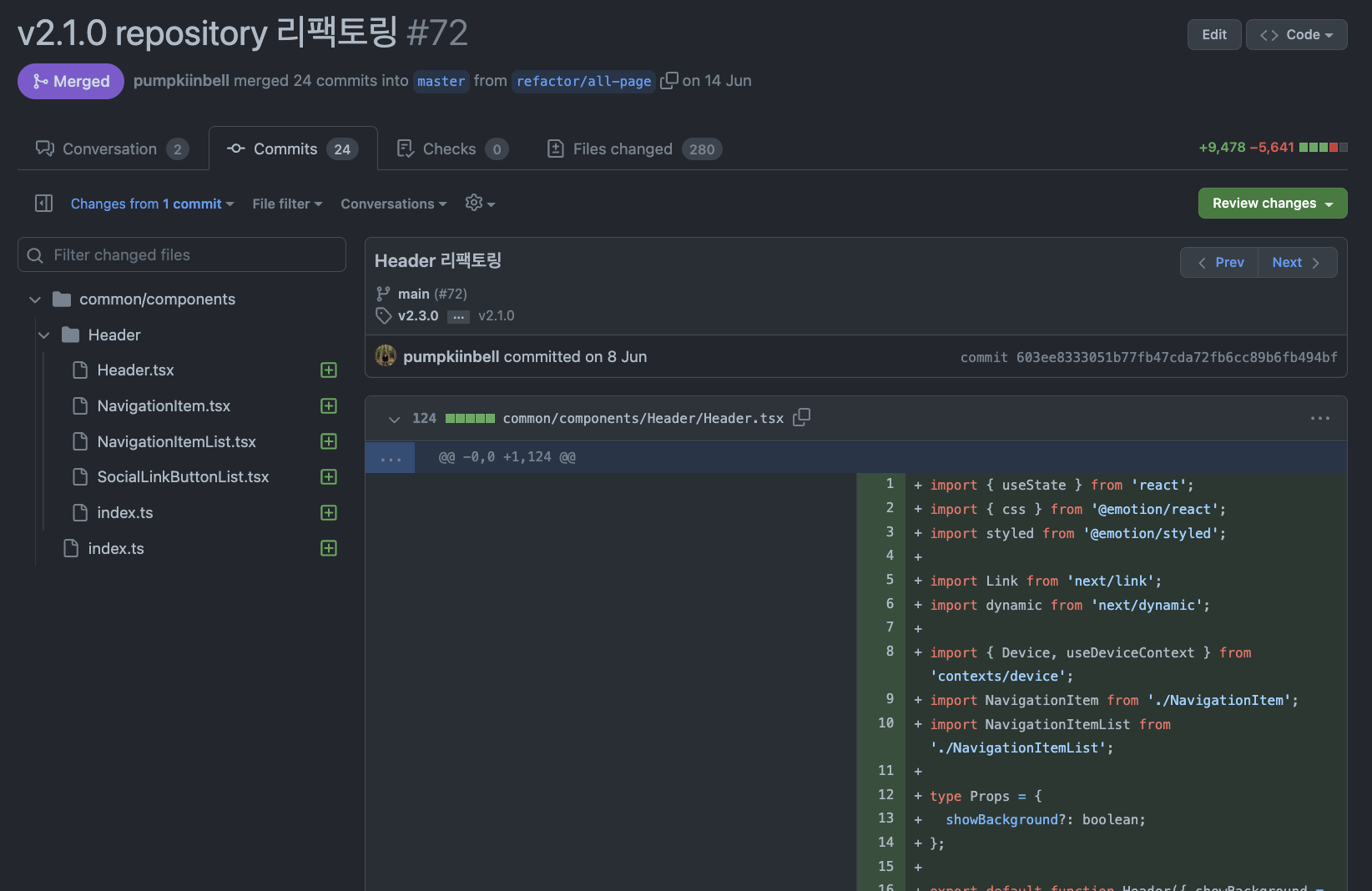Viewport: 1372px width, 891px height.
Task: Collapse the Header.tsx diff
Action: tap(394, 419)
